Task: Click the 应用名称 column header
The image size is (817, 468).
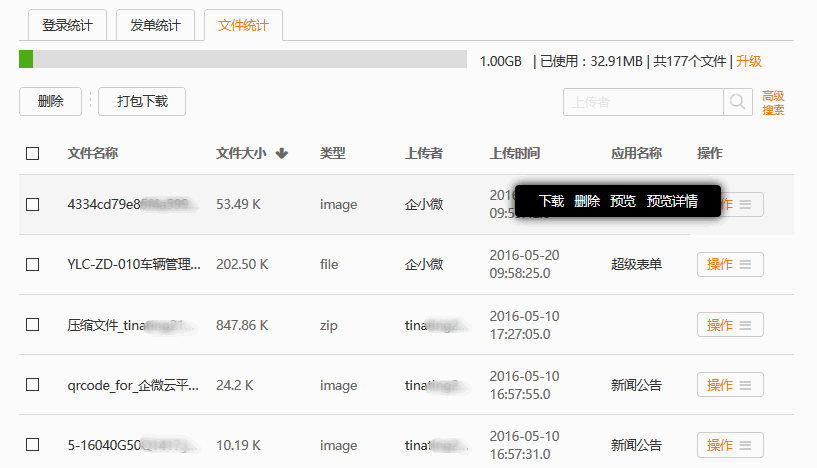Action: pos(637,153)
